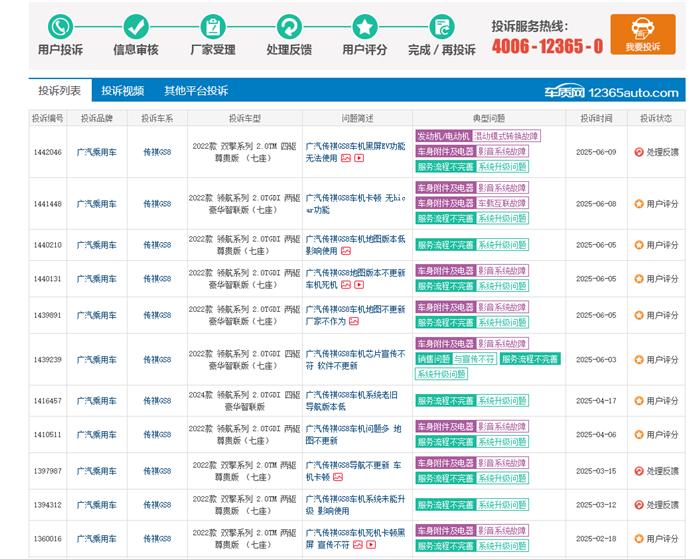This screenshot has height=559, width=700.
Task: Click the 销售问题 tag in row 1439239
Action: 433,359
